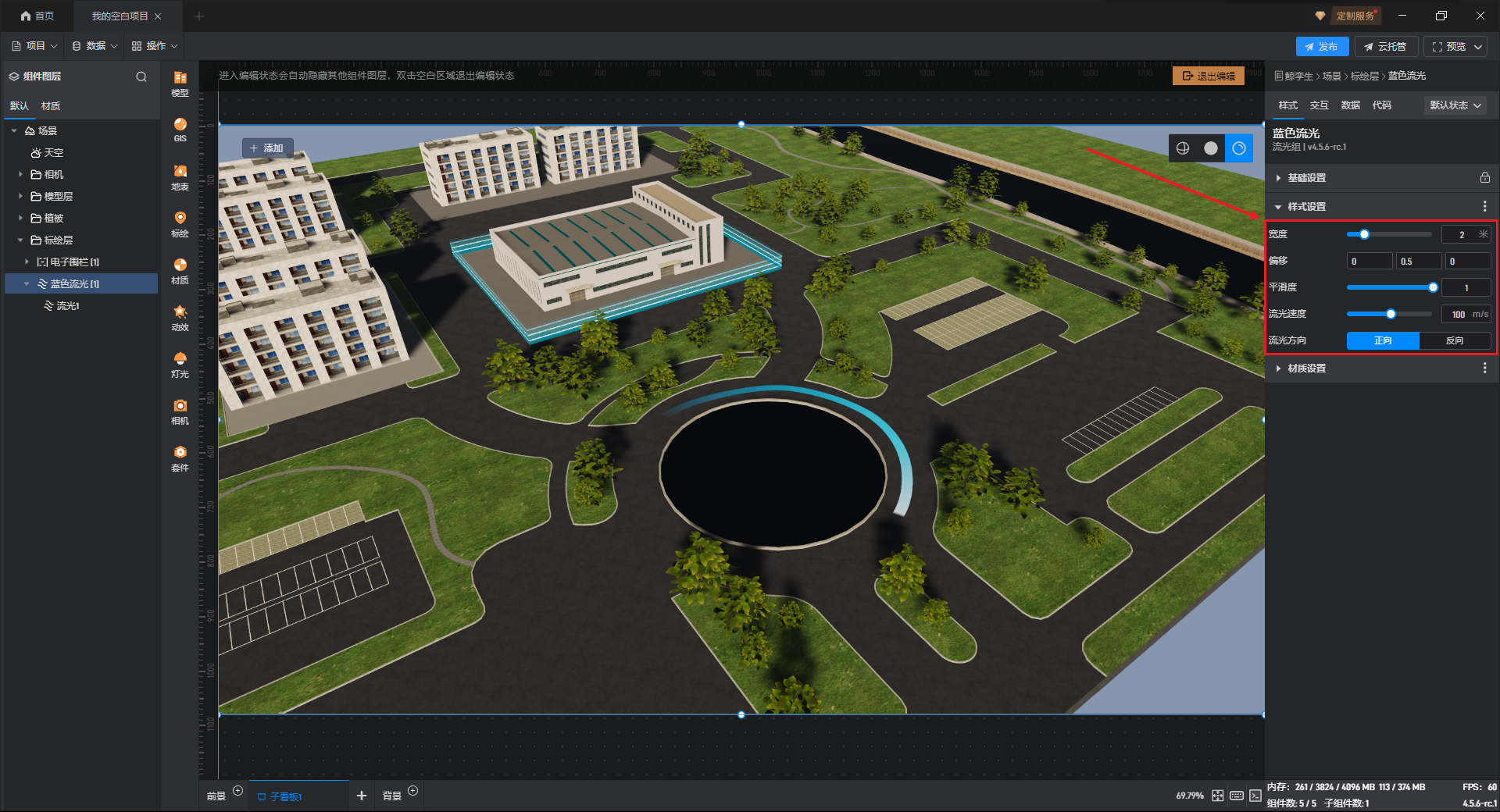Screen dimensions: 1500x812
Task: Switch to the 交互 tab
Action: pyautogui.click(x=1319, y=105)
